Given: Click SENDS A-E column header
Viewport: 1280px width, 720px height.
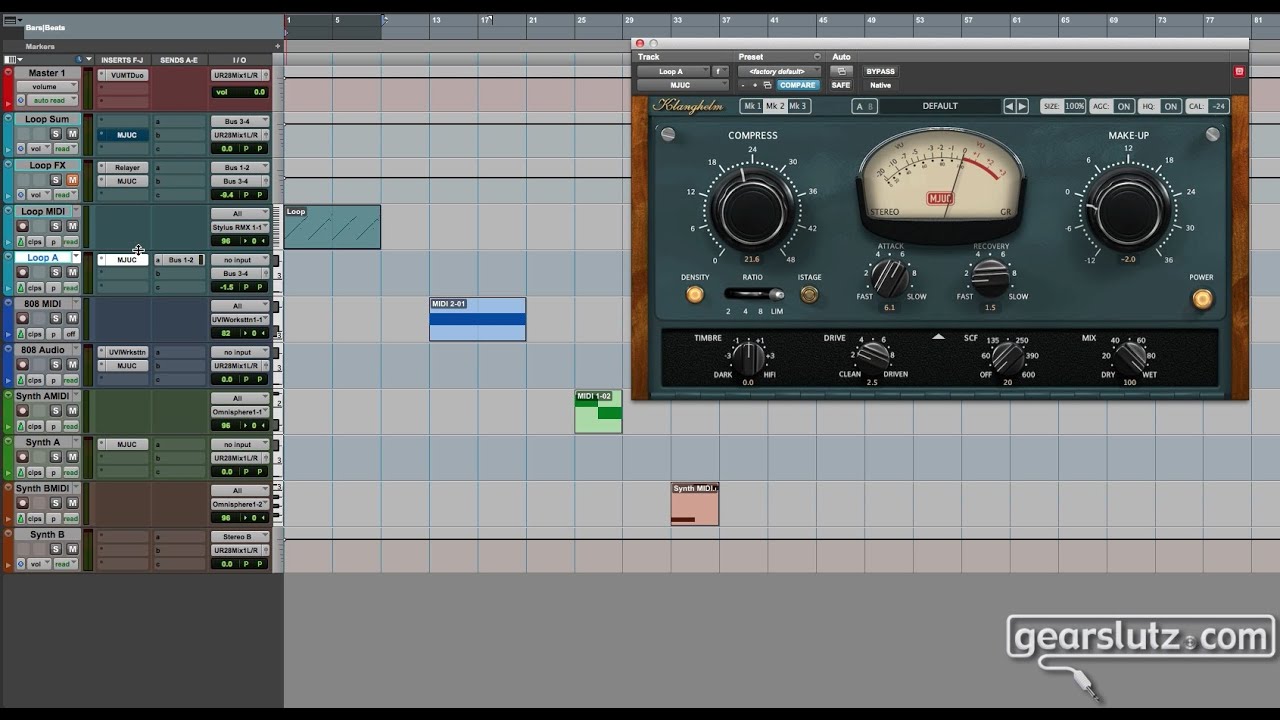Looking at the screenshot, I should coord(179,60).
